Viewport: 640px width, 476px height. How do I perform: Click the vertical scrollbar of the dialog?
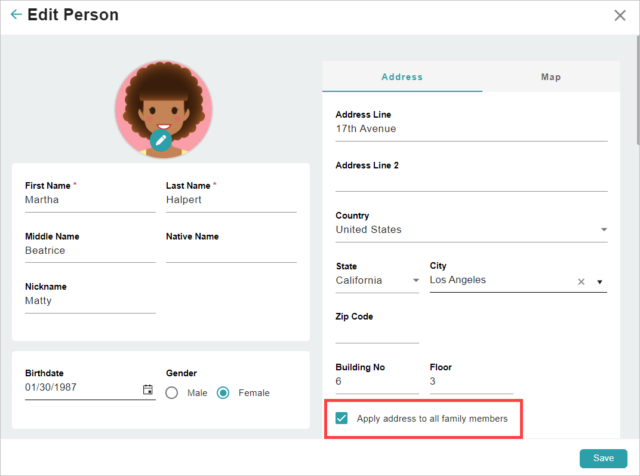coord(638,90)
